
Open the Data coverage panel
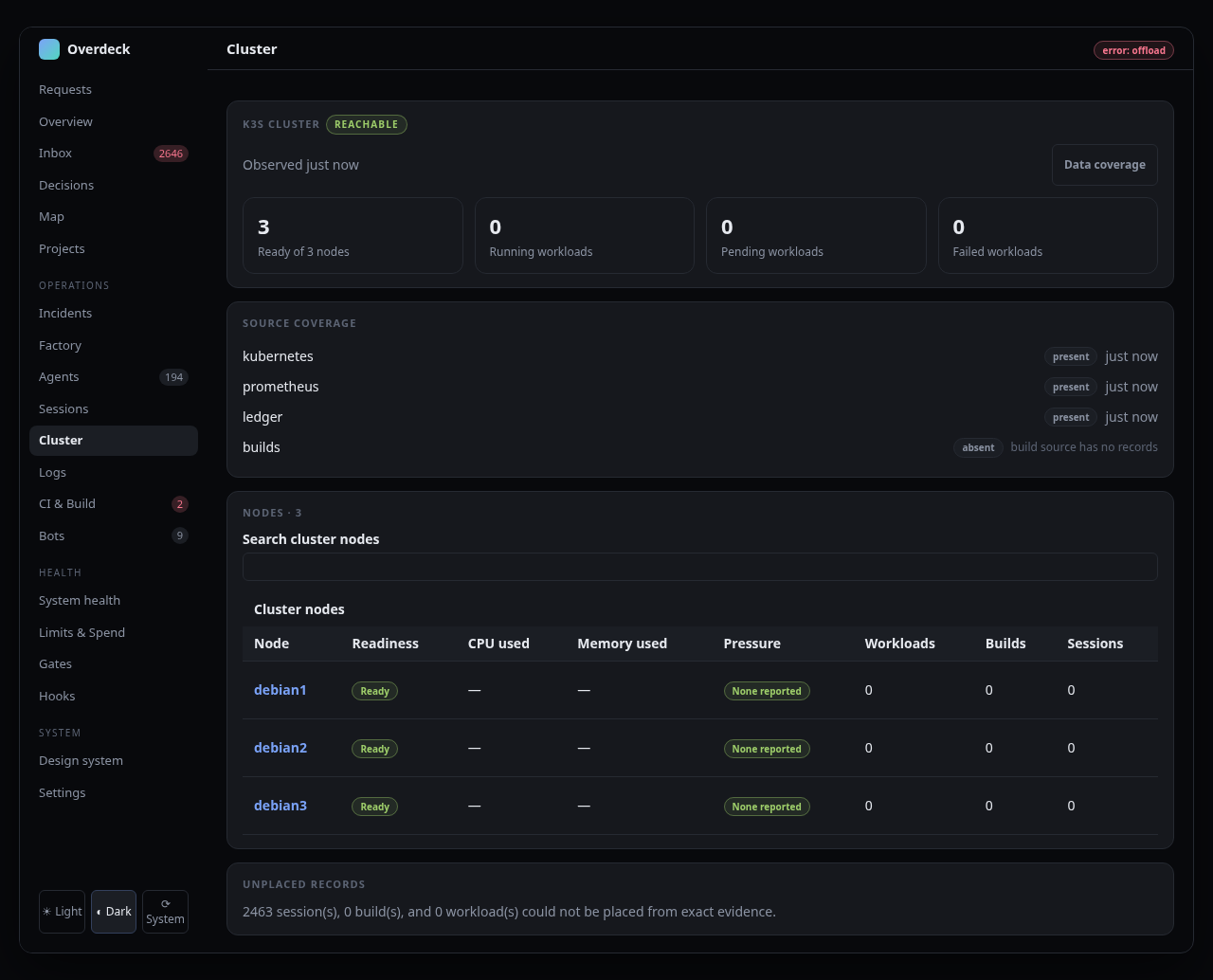point(1104,165)
